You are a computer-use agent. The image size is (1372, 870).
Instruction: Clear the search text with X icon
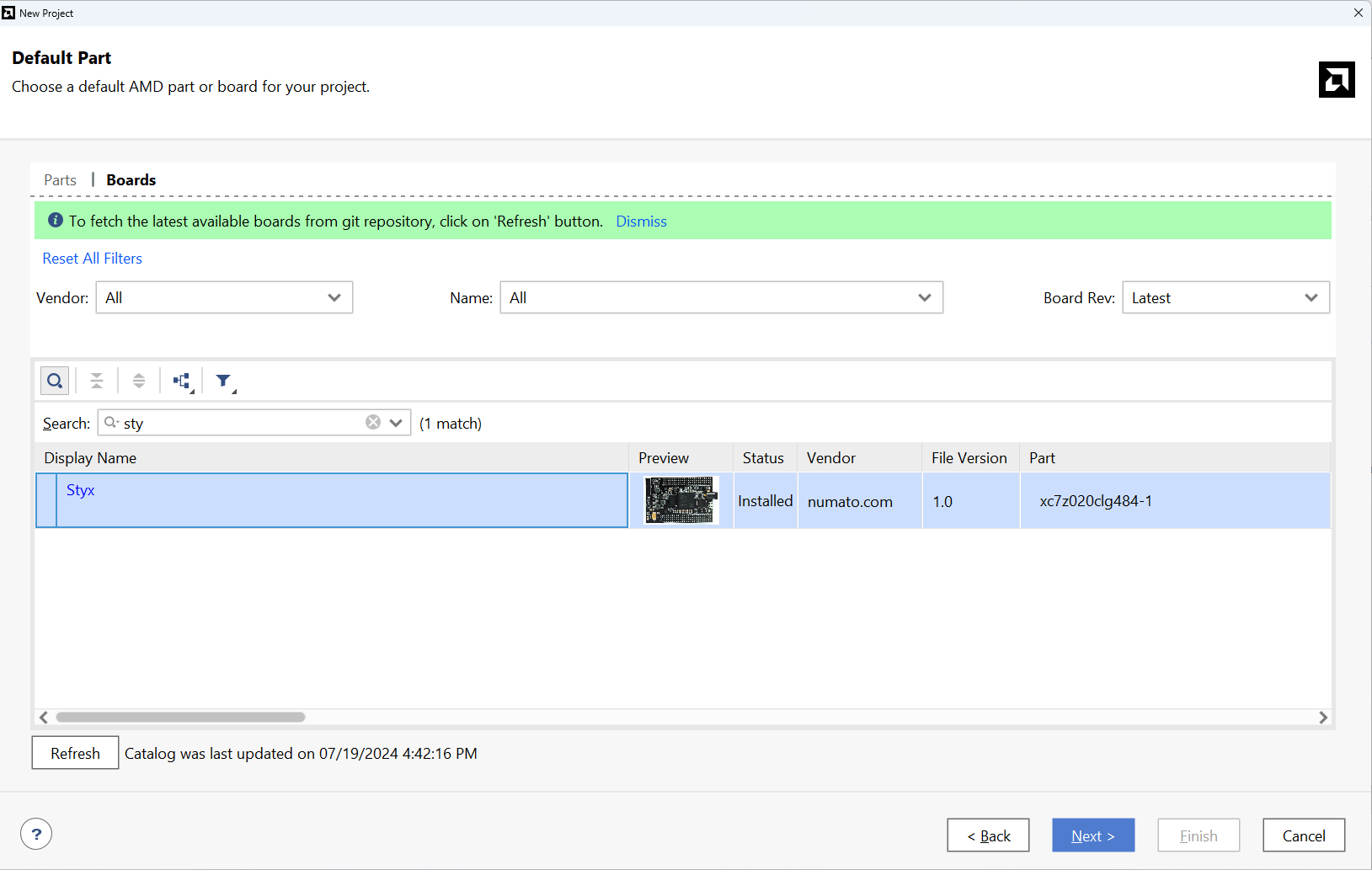(x=373, y=423)
